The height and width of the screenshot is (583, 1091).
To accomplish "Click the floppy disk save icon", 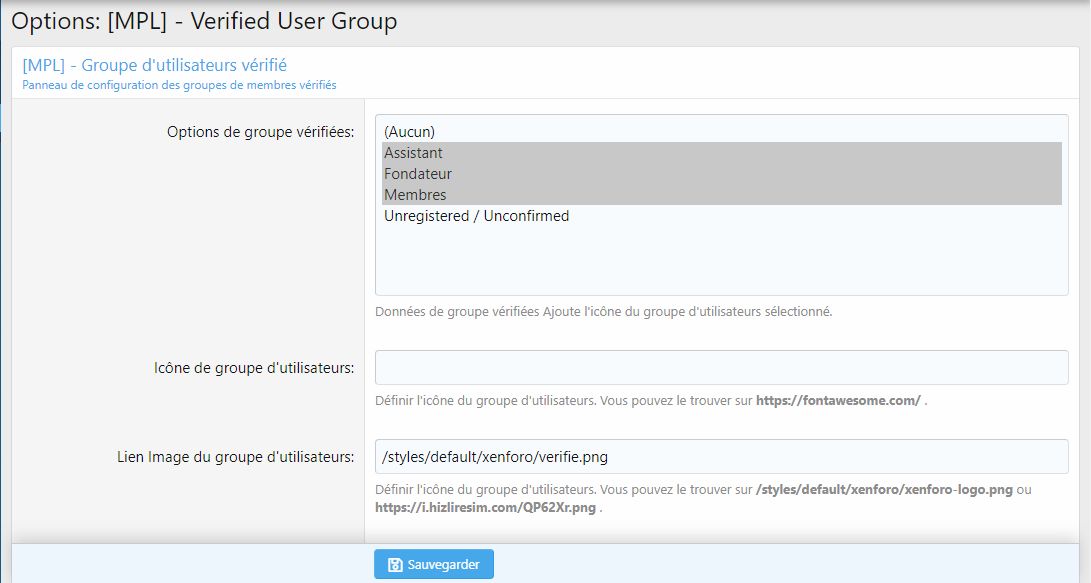I will point(395,565).
